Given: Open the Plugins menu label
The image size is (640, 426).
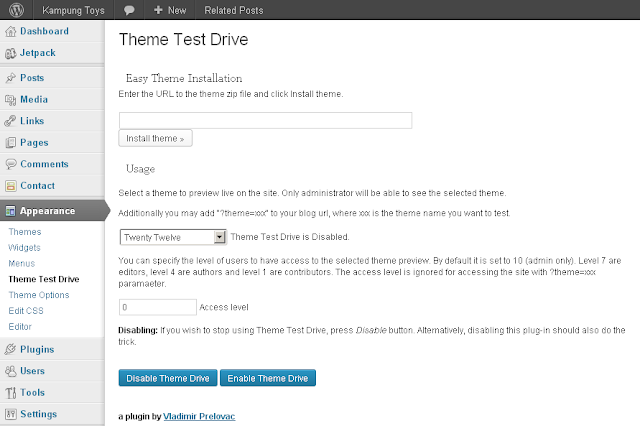Looking at the screenshot, I should pos(37,350).
